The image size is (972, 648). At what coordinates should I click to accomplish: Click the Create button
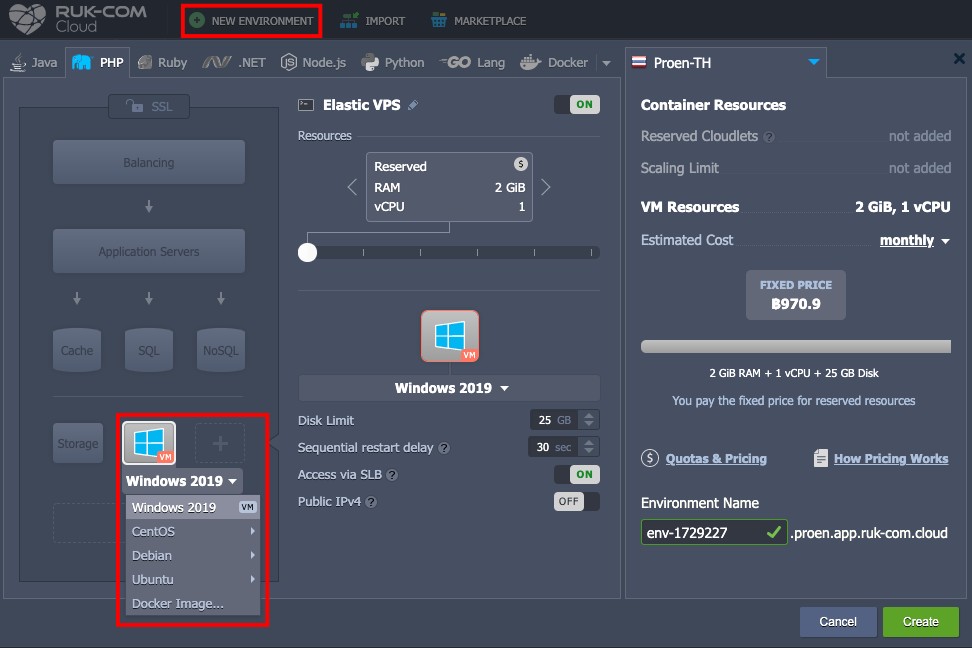(921, 622)
